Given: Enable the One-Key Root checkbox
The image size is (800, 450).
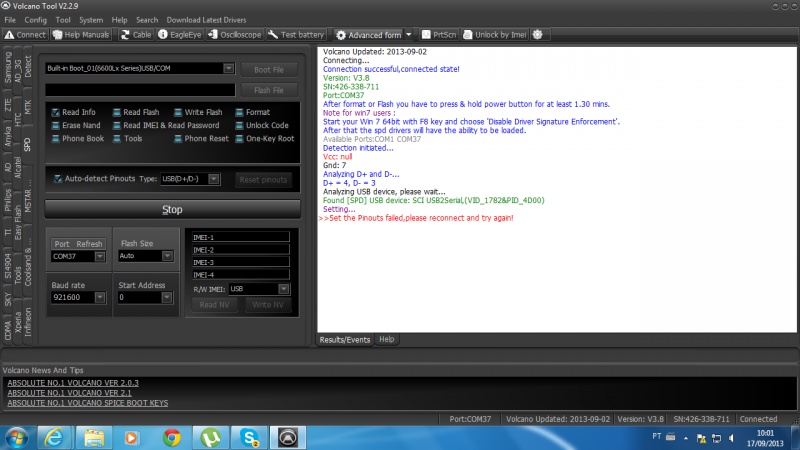Looking at the screenshot, I should click(x=239, y=139).
